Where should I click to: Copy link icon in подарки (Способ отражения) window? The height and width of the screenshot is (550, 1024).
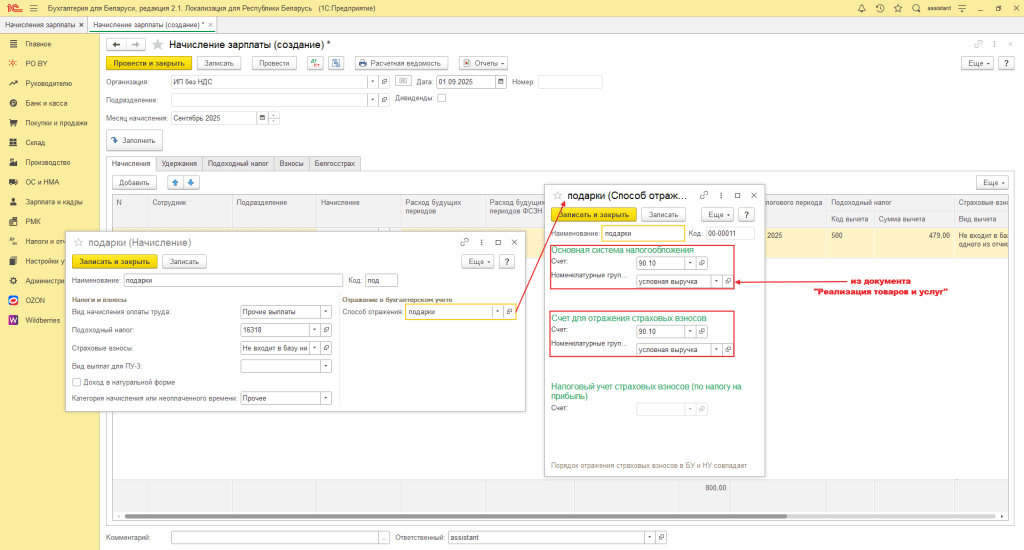[x=703, y=195]
